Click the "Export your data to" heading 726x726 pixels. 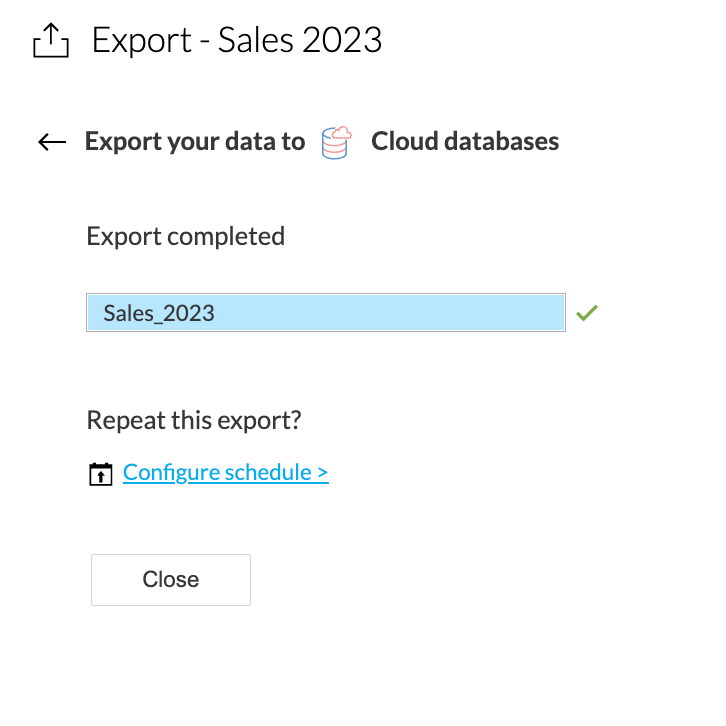(195, 142)
